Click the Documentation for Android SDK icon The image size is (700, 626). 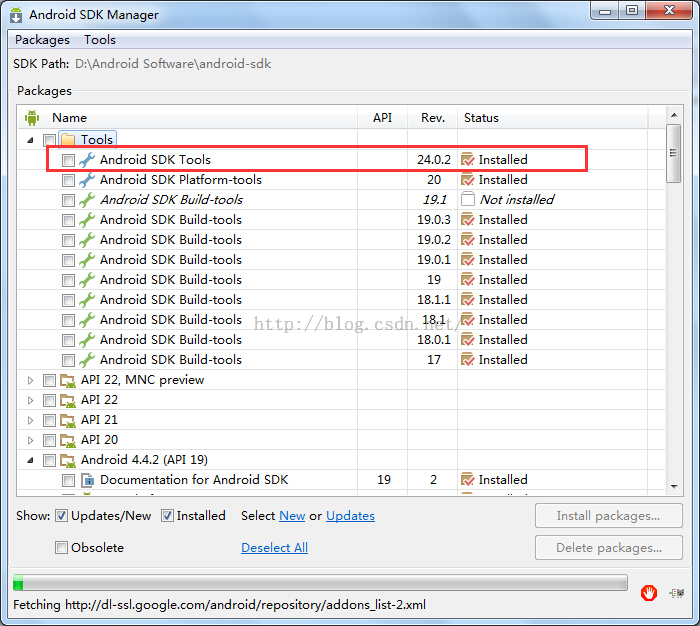(88, 480)
